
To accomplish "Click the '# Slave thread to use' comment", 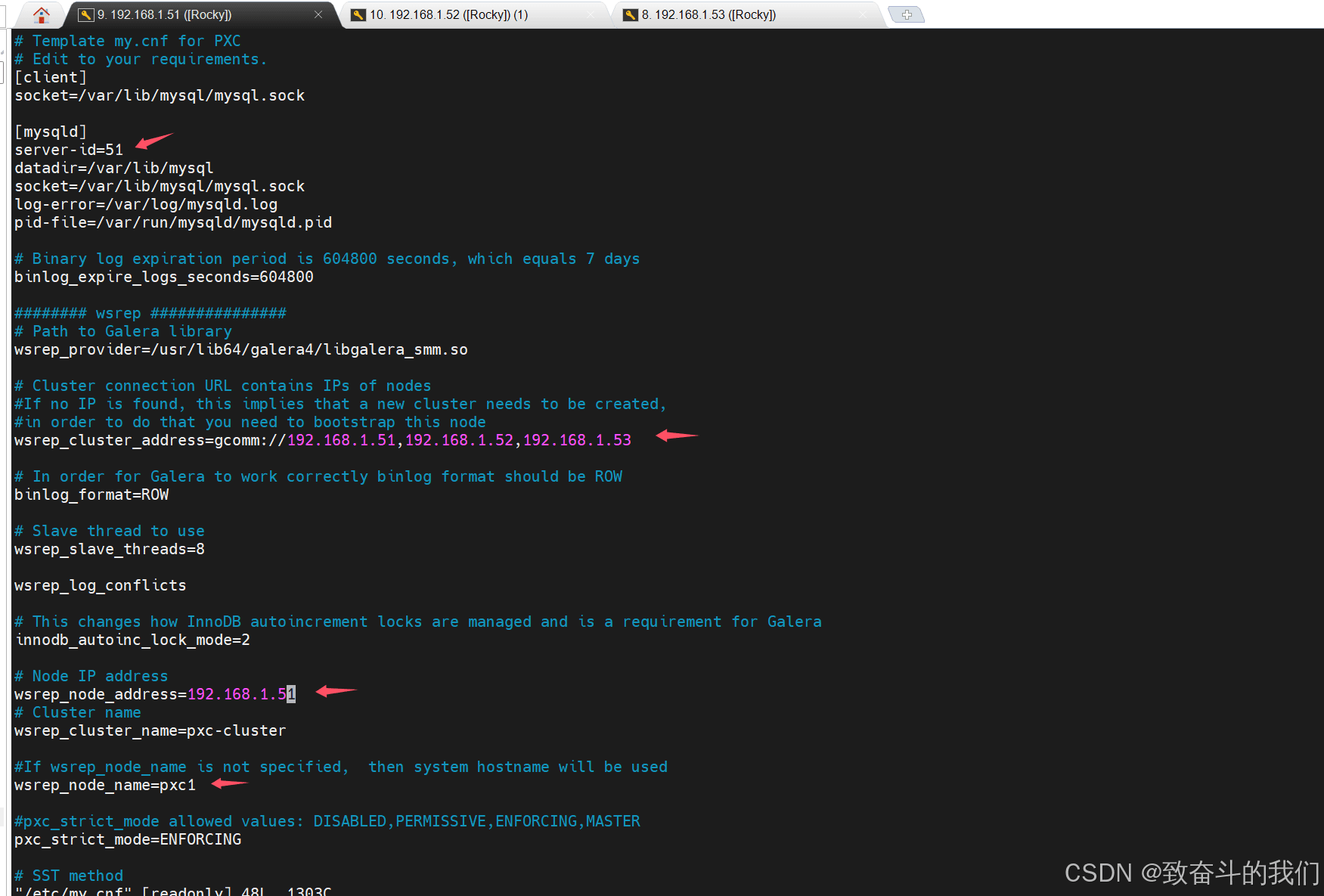I will tap(110, 531).
